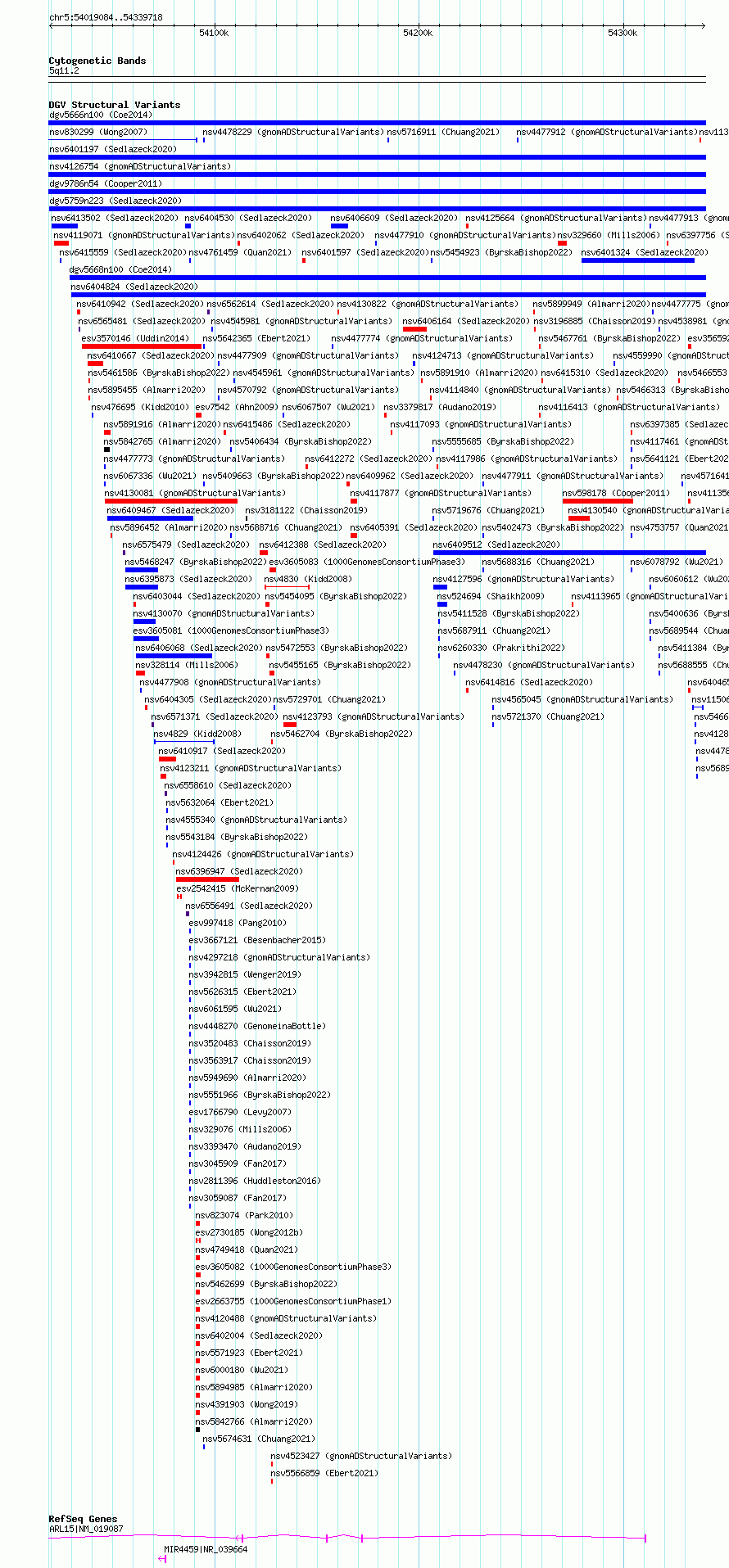
Task: Open variant dgv9786n54 (Cooper2011)
Action: [x=106, y=183]
